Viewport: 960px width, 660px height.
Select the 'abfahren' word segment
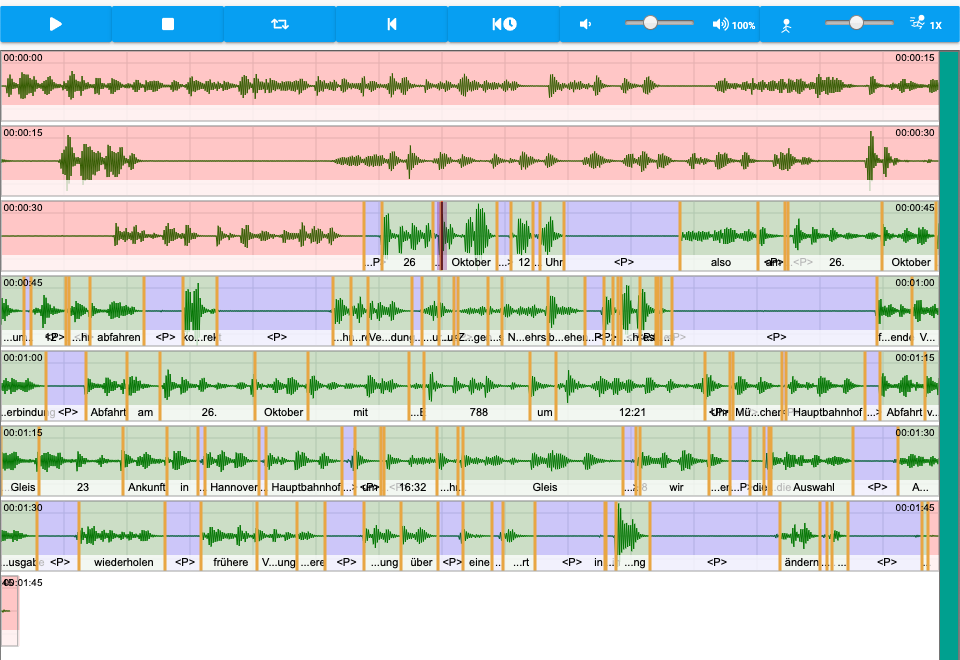coord(118,337)
